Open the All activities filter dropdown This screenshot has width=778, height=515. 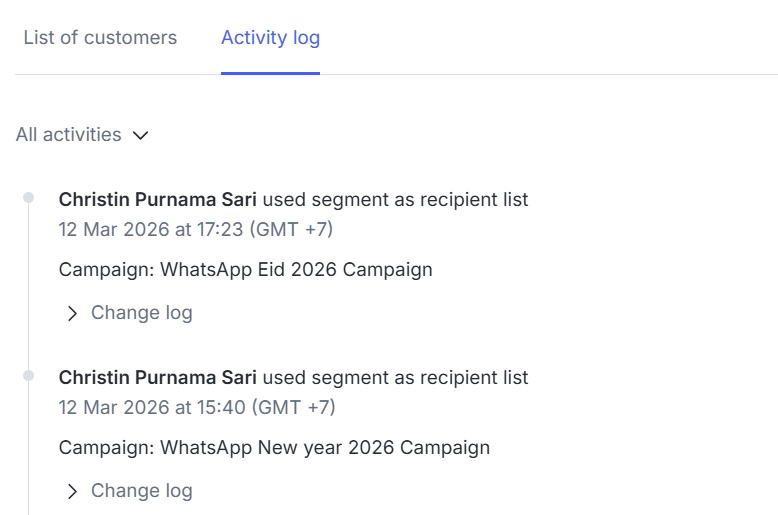[x=82, y=134]
